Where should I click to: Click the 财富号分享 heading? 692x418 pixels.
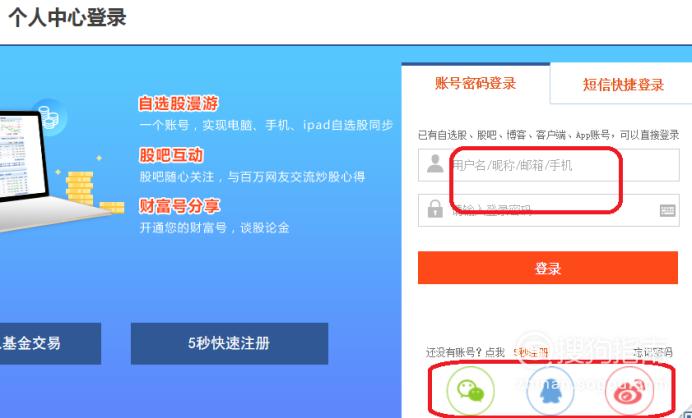(x=179, y=206)
